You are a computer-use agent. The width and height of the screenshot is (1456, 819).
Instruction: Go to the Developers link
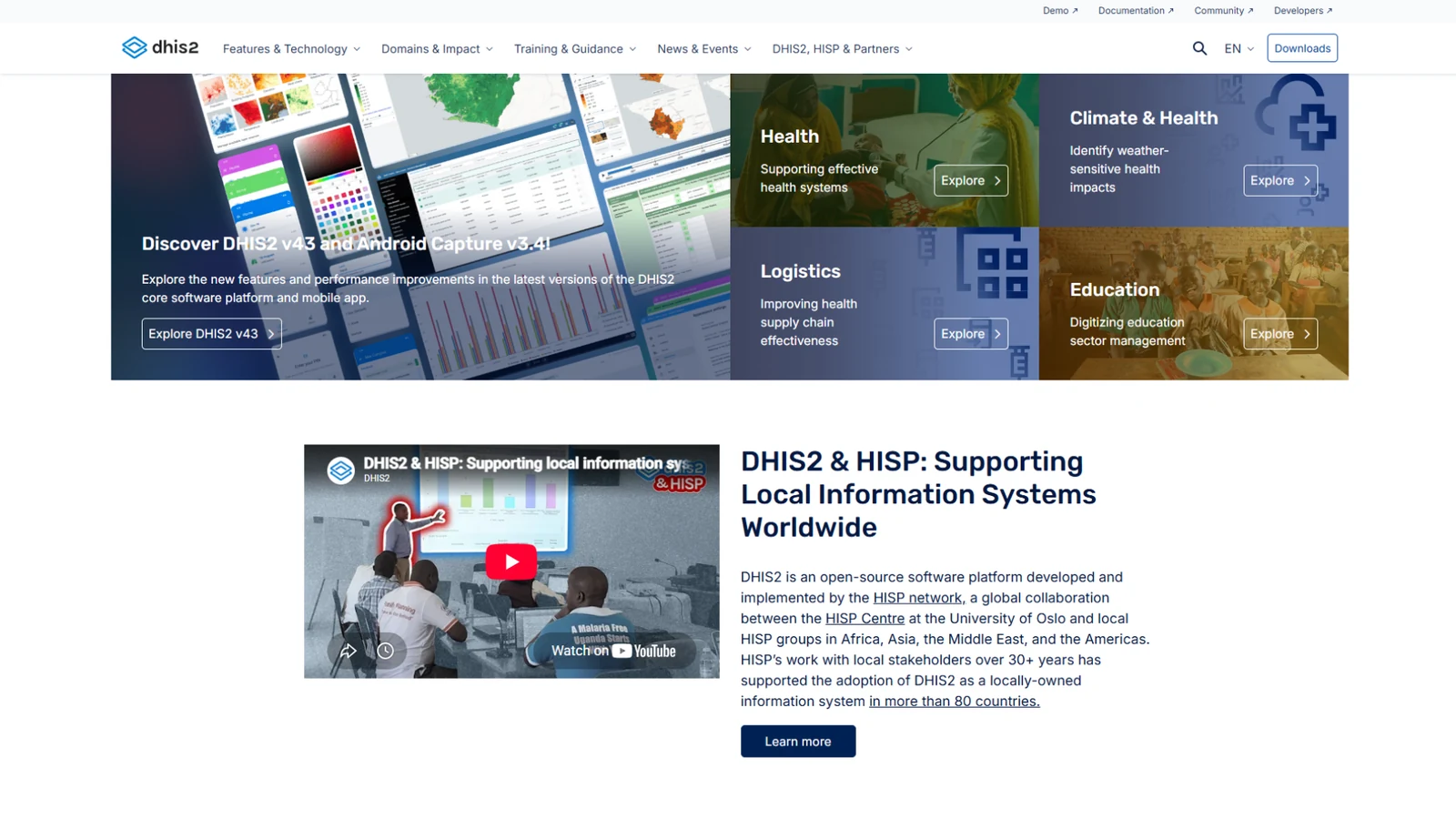1303,11
